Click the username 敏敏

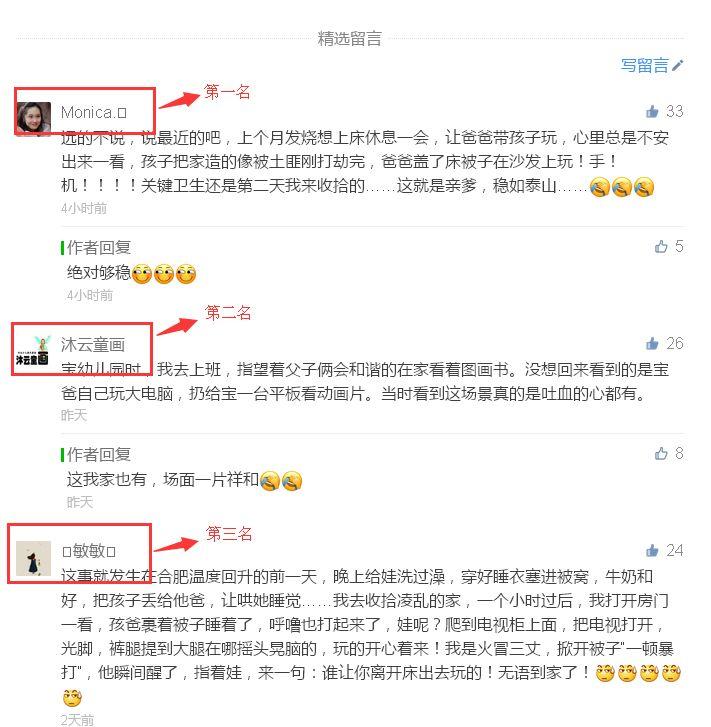89,551
